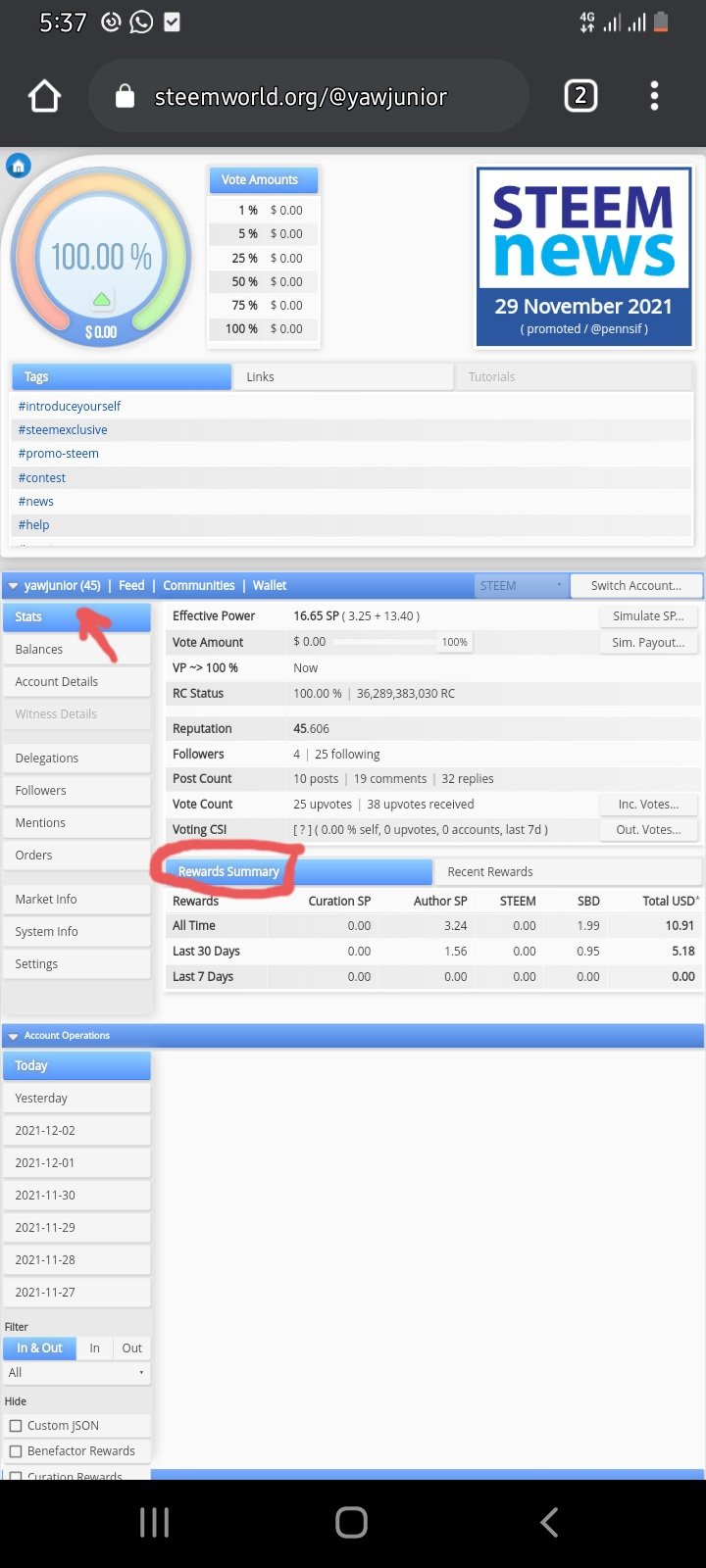Click the blue SteemWorld home icon
The image size is (706, 1568).
pyautogui.click(x=18, y=166)
